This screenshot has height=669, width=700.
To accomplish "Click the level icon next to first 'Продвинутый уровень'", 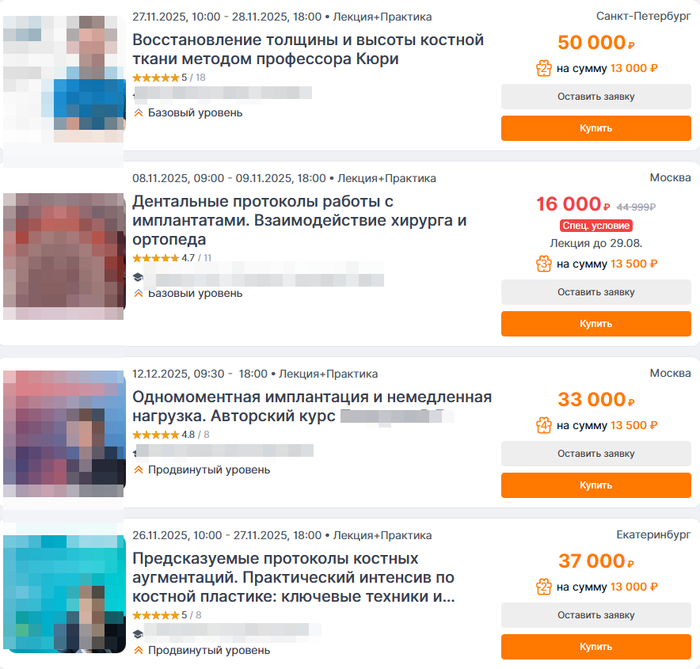I will coord(138,470).
